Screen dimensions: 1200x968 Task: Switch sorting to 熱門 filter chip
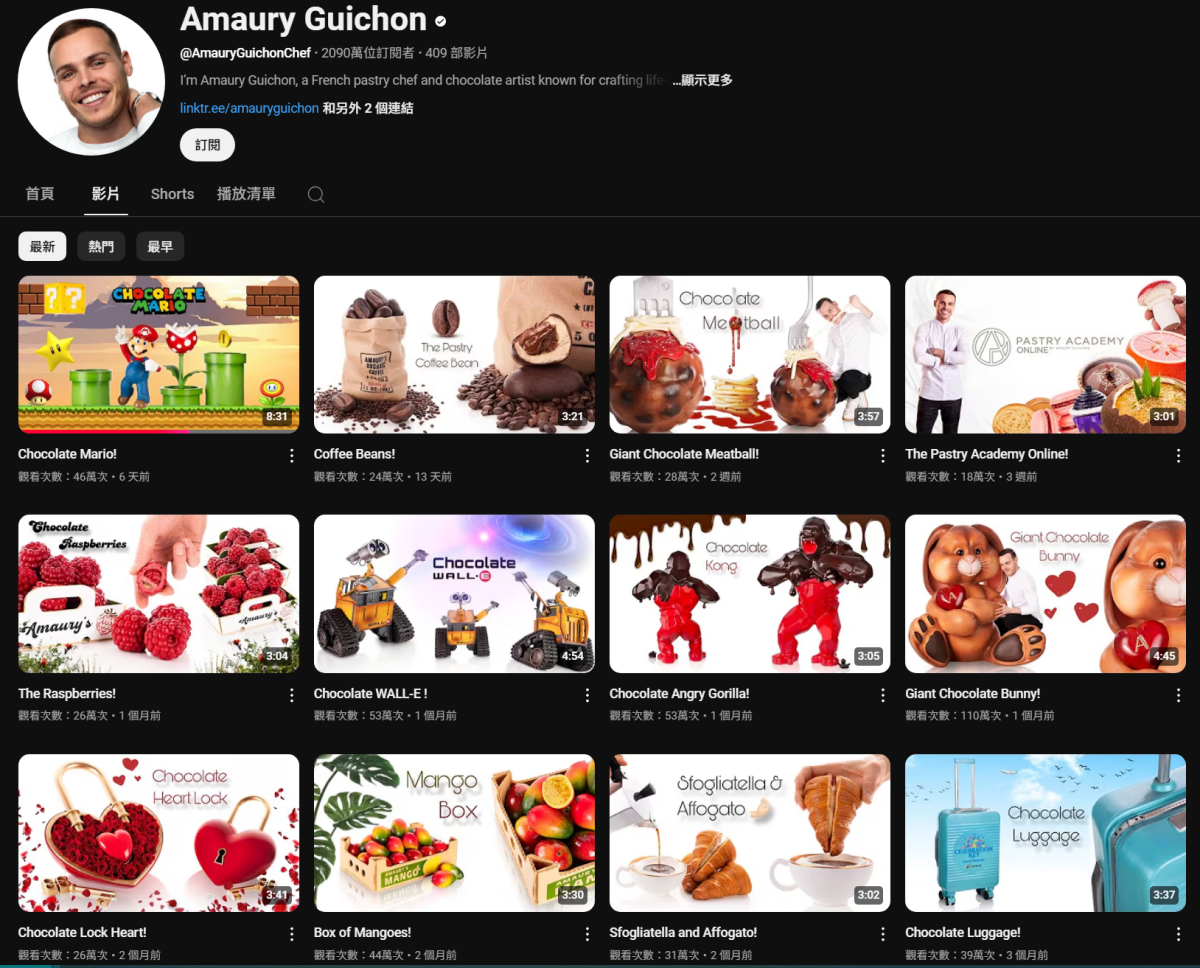(101, 247)
